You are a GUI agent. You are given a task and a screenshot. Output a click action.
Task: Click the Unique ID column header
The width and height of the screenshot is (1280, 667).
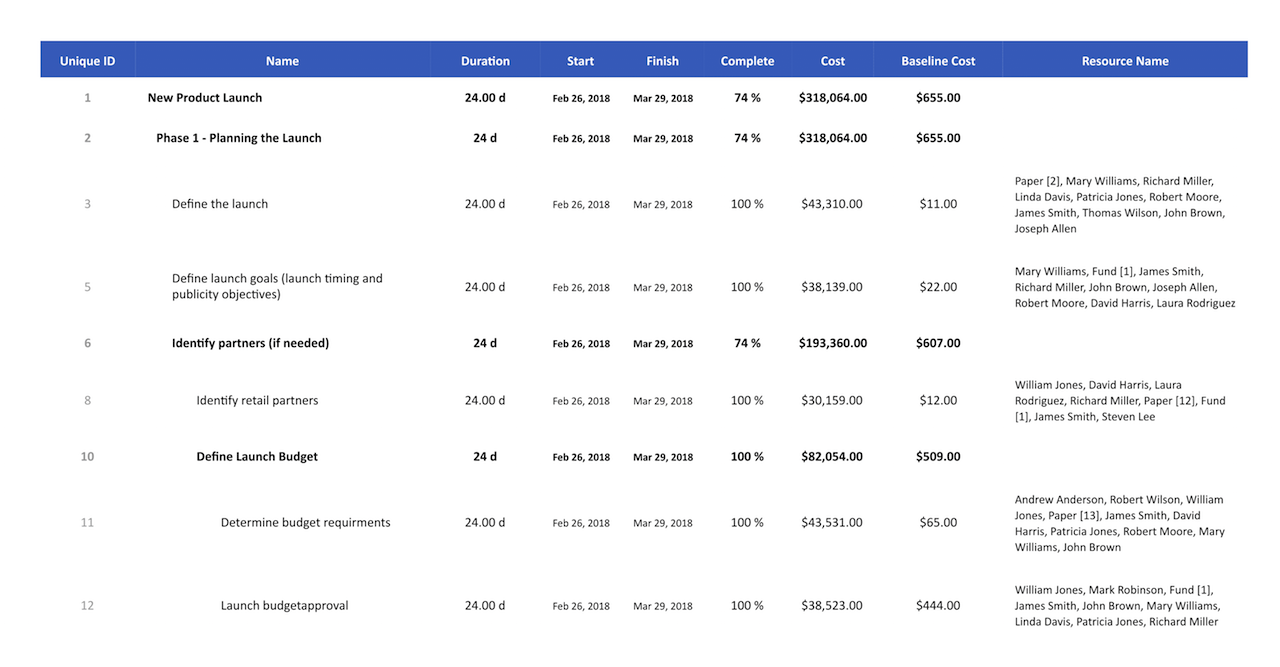(x=87, y=61)
